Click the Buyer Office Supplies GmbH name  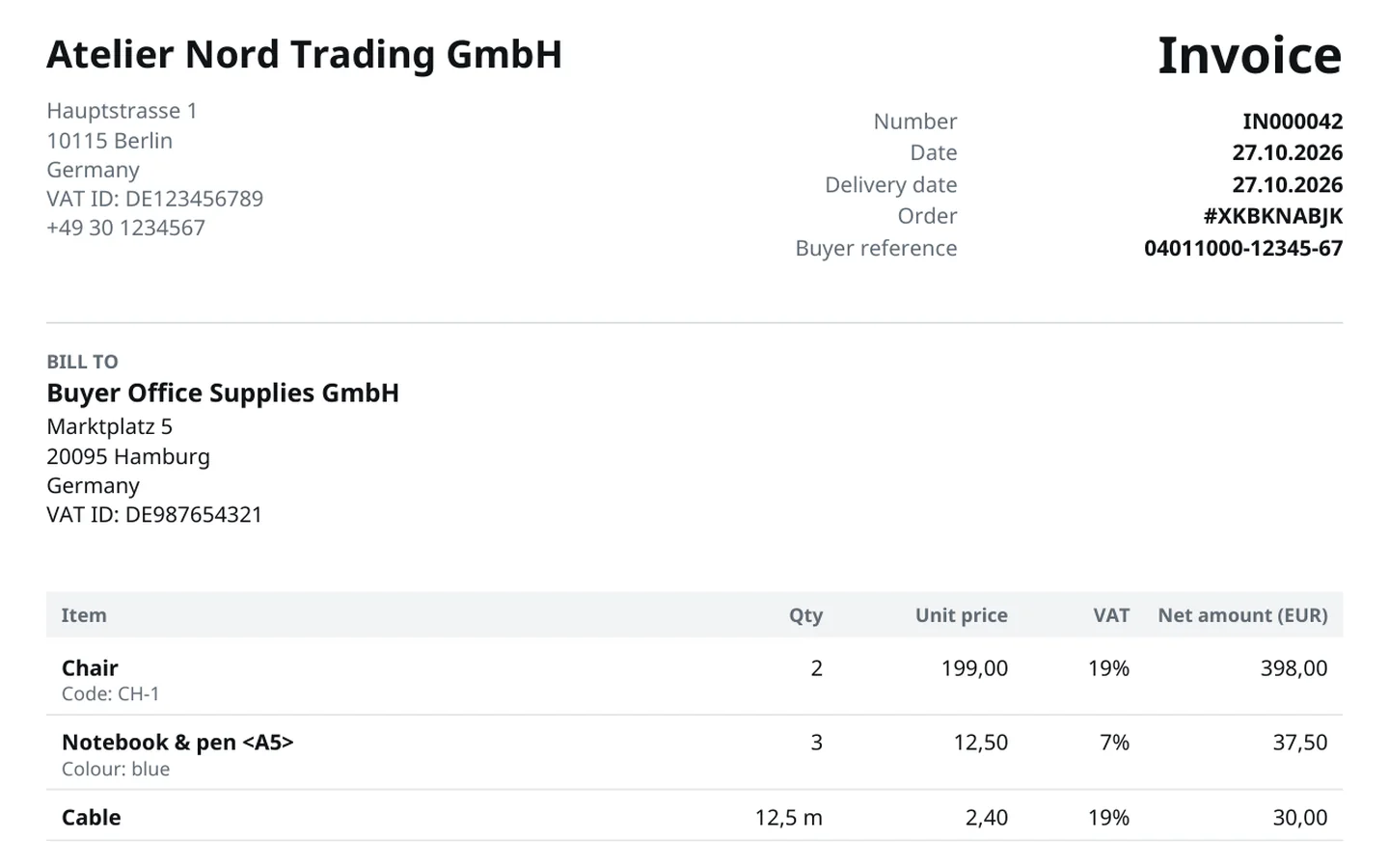tap(223, 393)
